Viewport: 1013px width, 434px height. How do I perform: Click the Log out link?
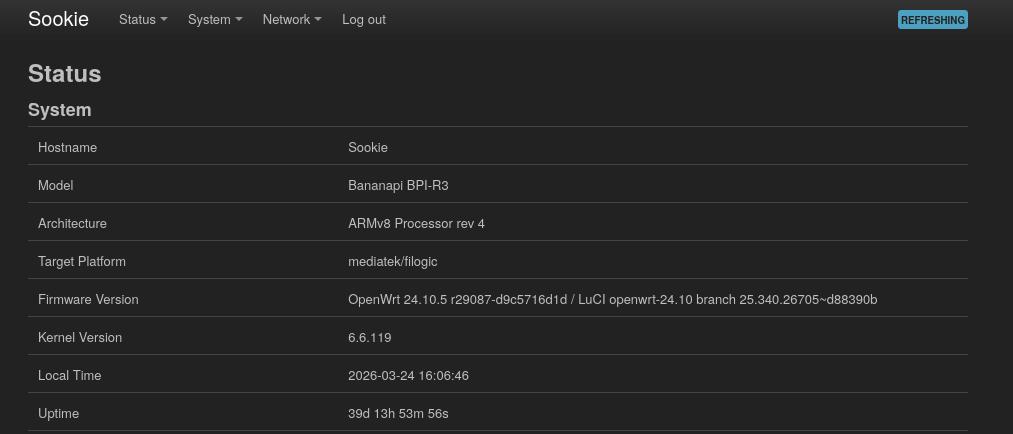coord(364,19)
